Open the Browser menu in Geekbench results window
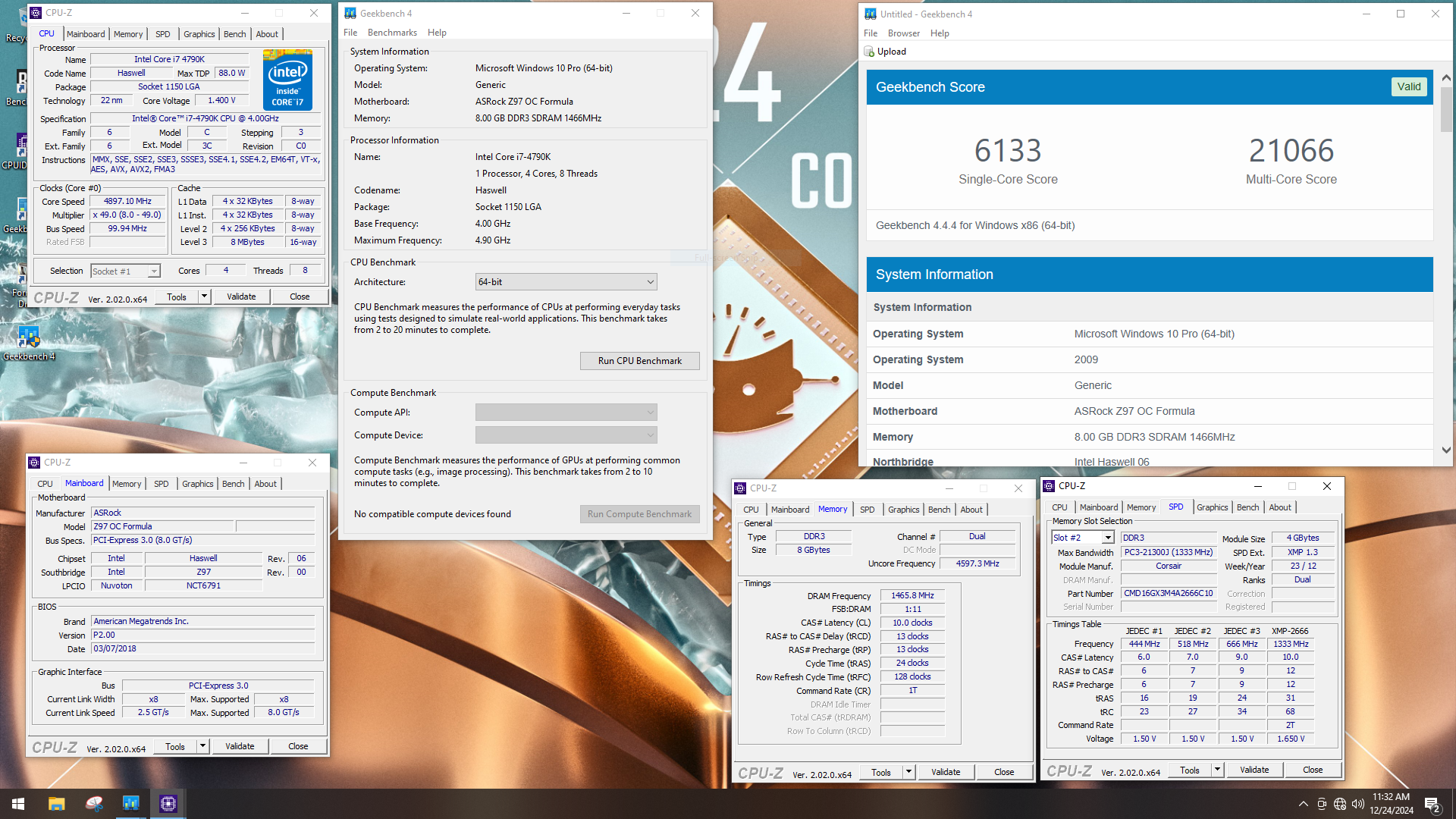 pyautogui.click(x=904, y=33)
